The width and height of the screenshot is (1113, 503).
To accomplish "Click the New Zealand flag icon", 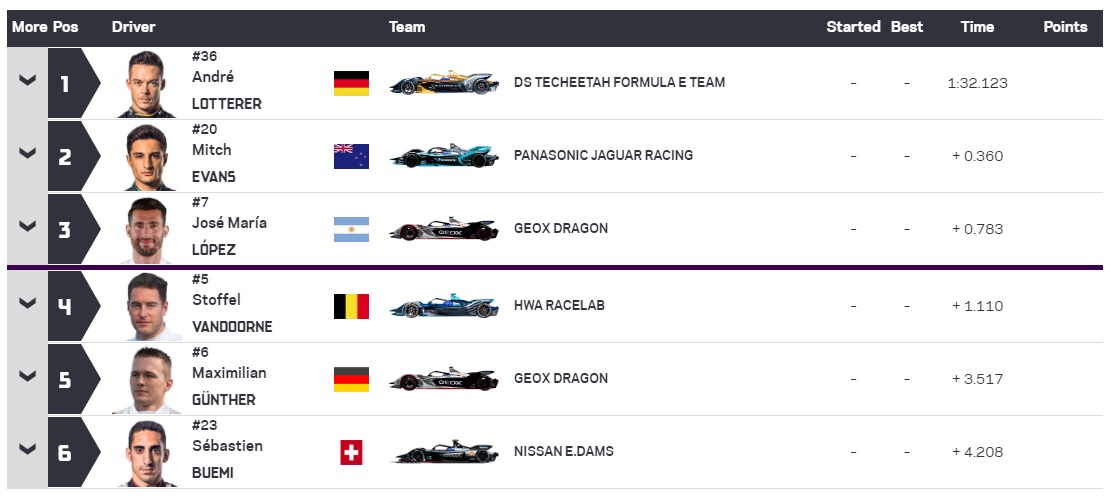I will coord(351,156).
